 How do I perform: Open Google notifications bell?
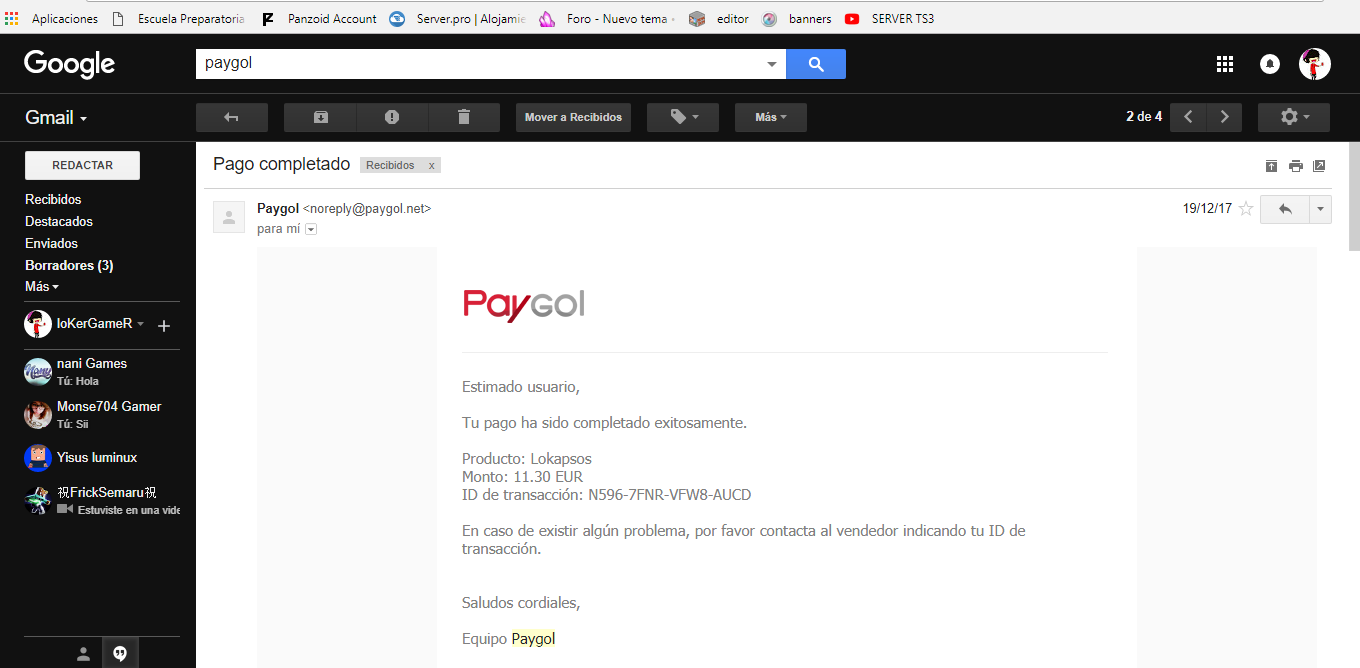click(1270, 64)
